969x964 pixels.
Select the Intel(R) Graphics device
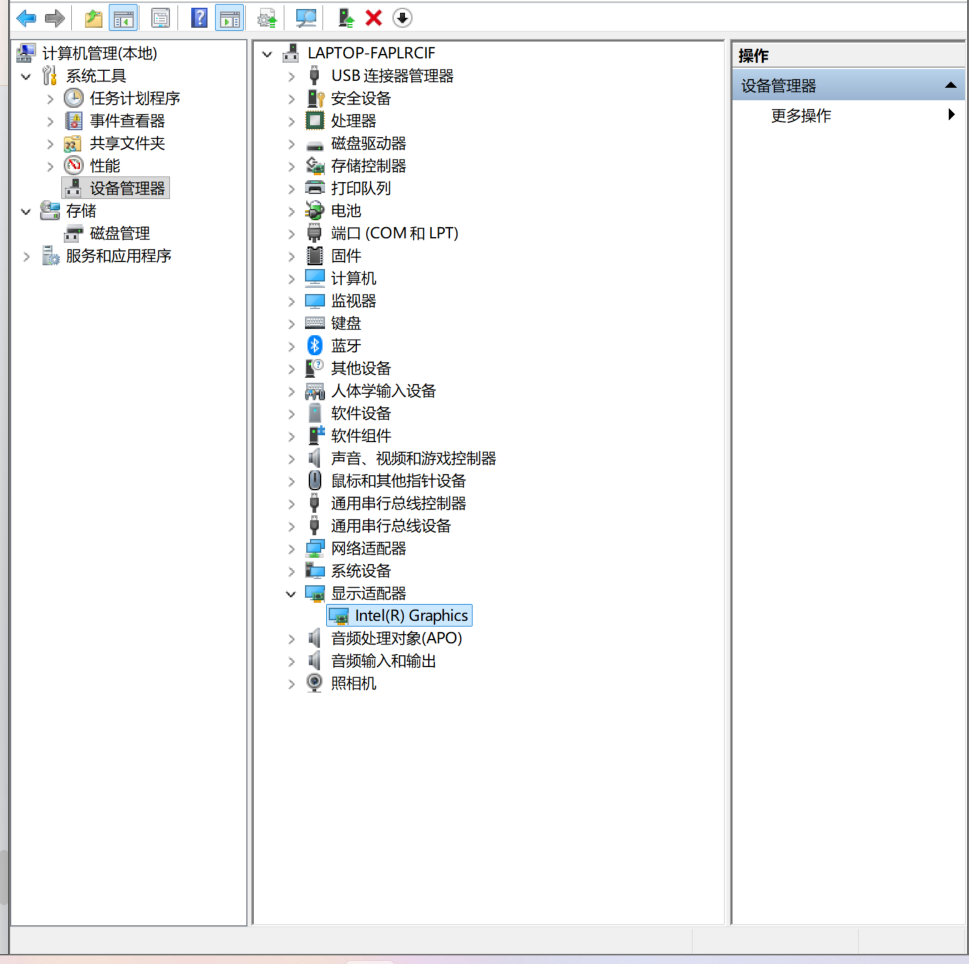[410, 616]
